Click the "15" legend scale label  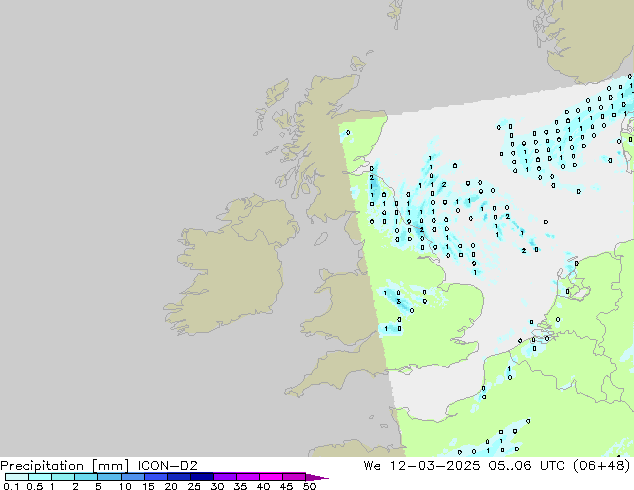[x=148, y=486]
